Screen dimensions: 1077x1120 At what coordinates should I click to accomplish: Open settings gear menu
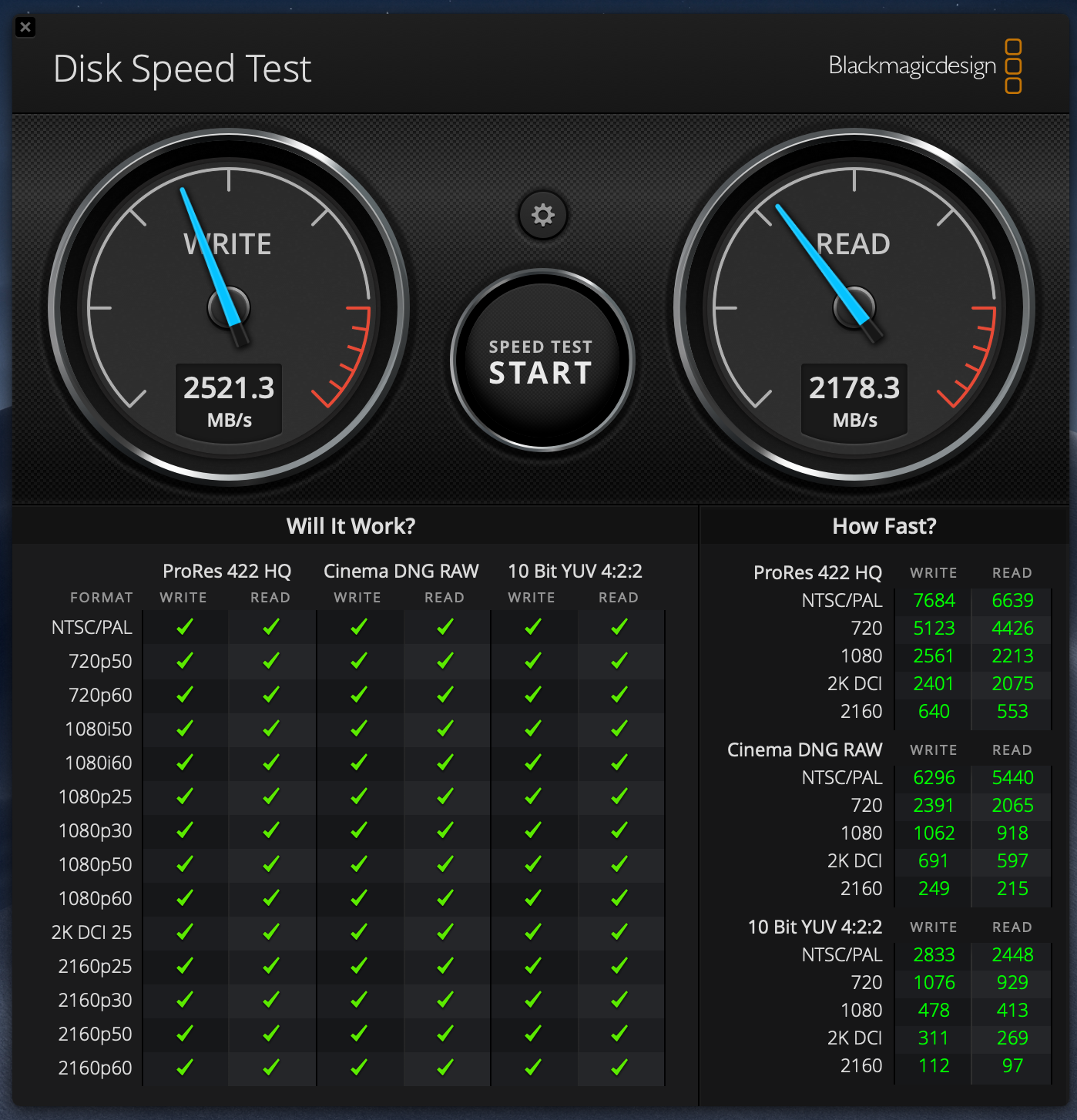[543, 215]
